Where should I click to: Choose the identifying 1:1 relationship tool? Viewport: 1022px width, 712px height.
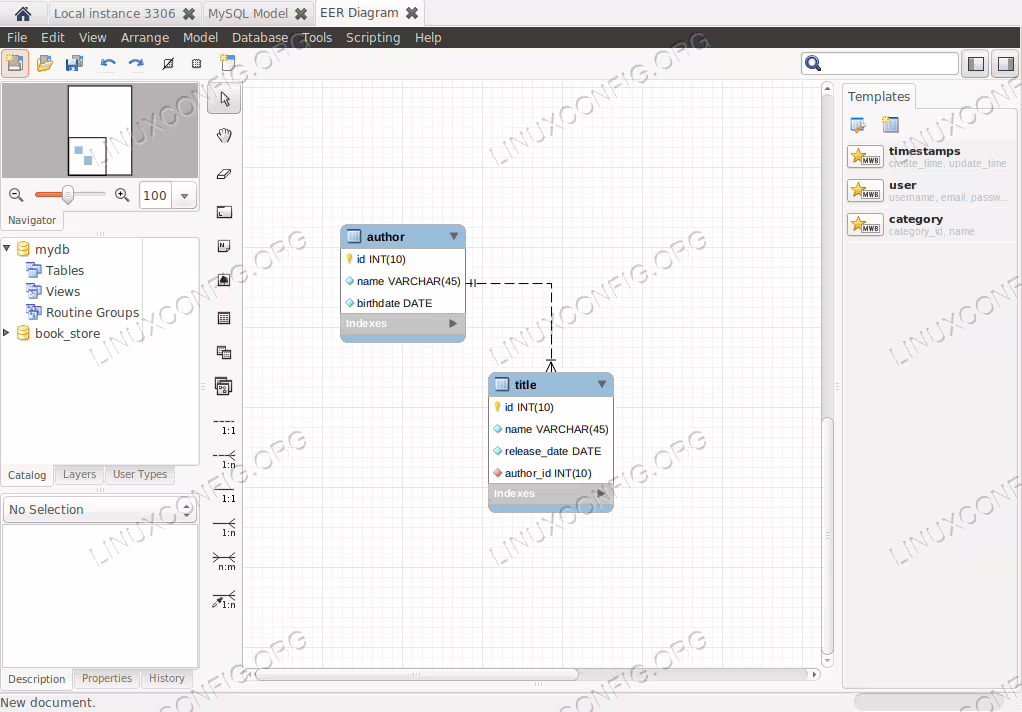[224, 494]
